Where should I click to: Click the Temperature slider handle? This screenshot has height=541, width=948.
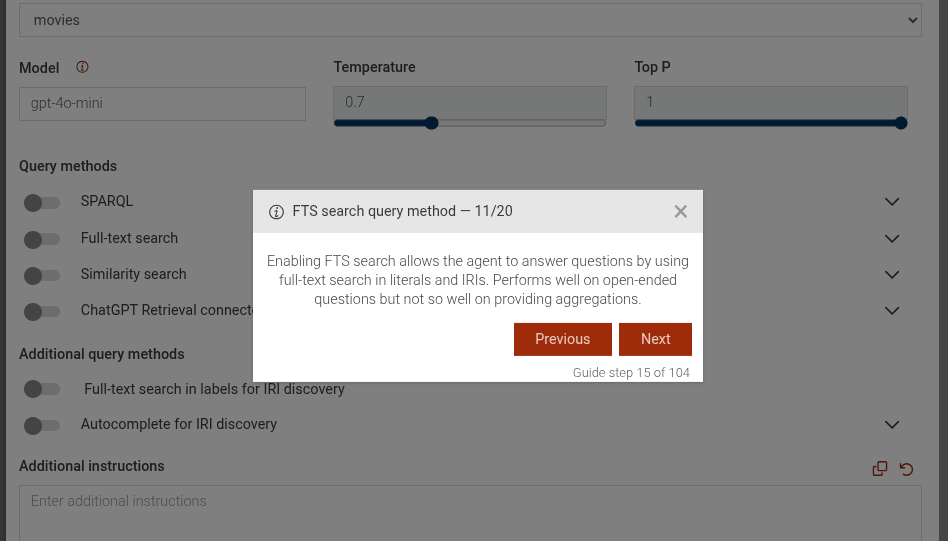tap(432, 123)
